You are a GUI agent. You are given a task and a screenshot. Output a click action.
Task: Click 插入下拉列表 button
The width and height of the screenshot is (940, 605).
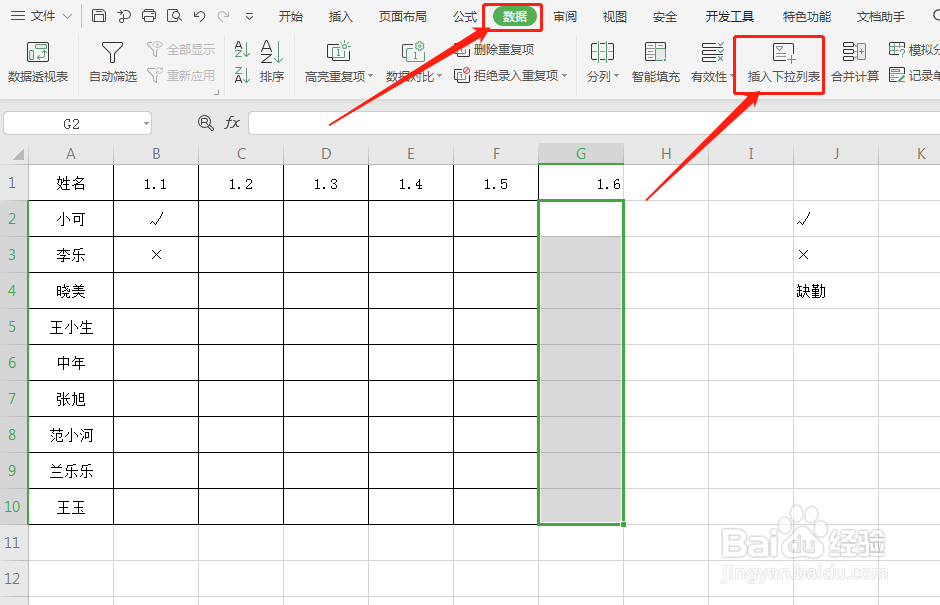point(784,64)
